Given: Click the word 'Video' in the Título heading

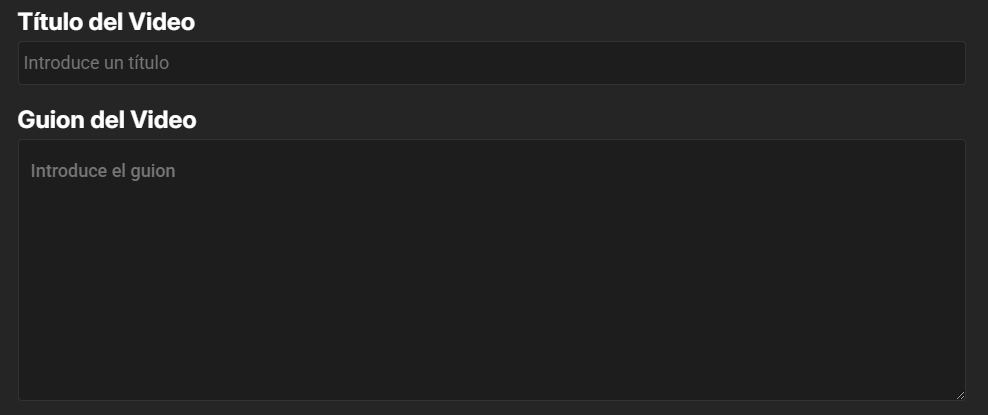Looking at the screenshot, I should (x=162, y=22).
